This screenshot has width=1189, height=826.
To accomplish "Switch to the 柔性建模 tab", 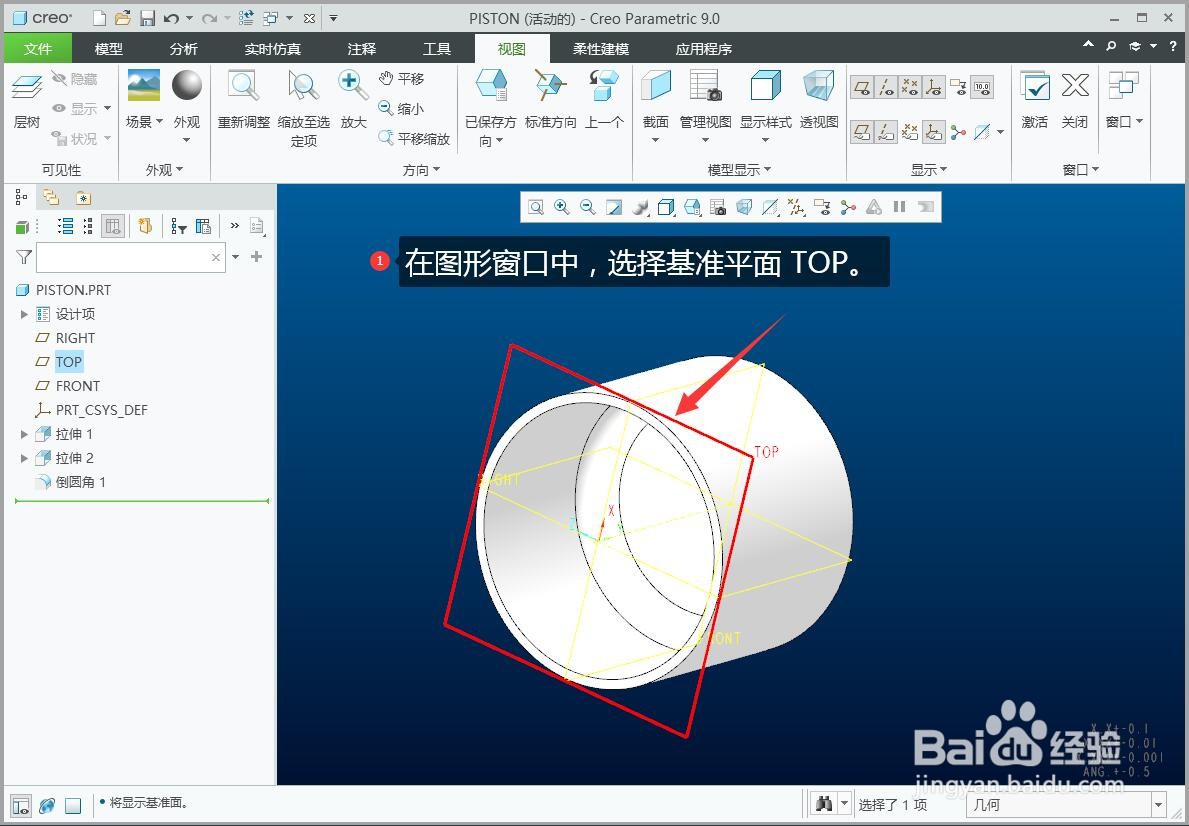I will 601,49.
